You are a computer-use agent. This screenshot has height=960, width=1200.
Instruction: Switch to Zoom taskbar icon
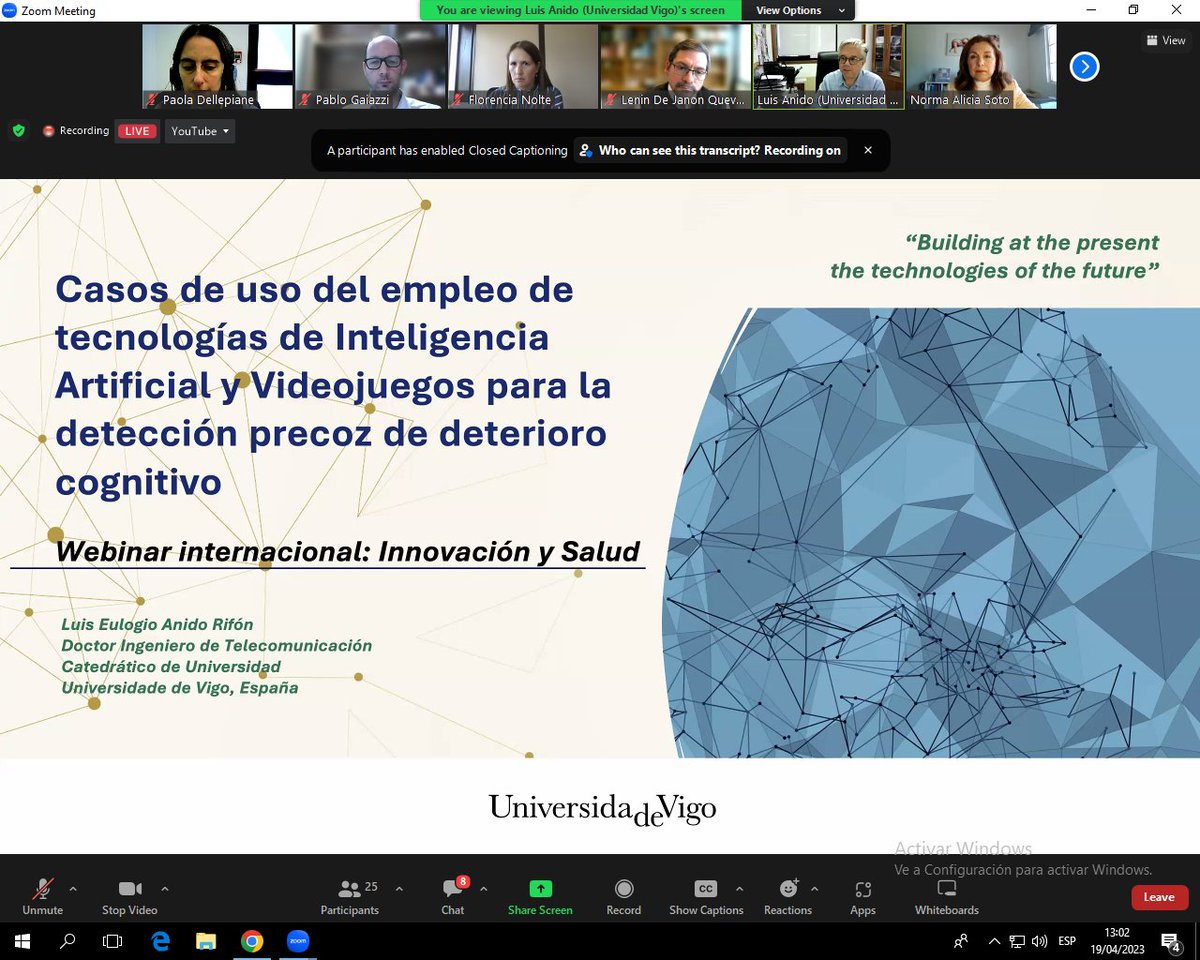[x=298, y=941]
